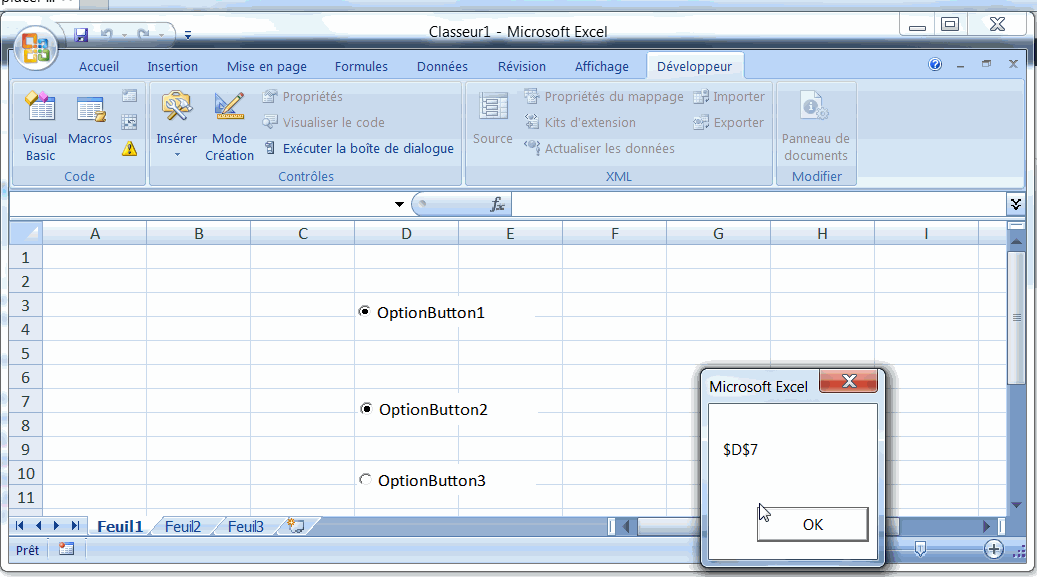Click the macro security warning icon

coord(129,149)
